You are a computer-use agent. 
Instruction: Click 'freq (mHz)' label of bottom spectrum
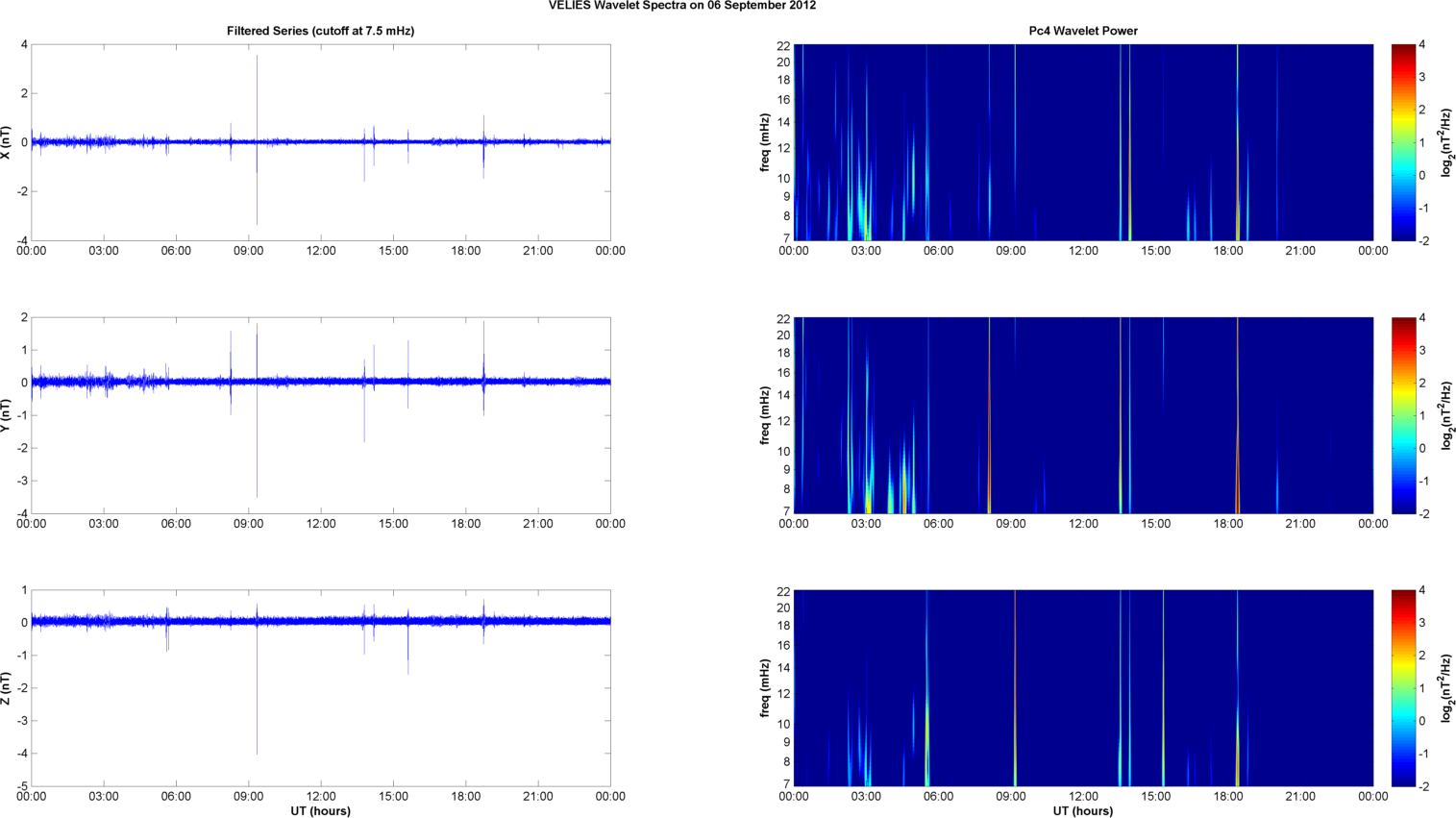coord(765,688)
